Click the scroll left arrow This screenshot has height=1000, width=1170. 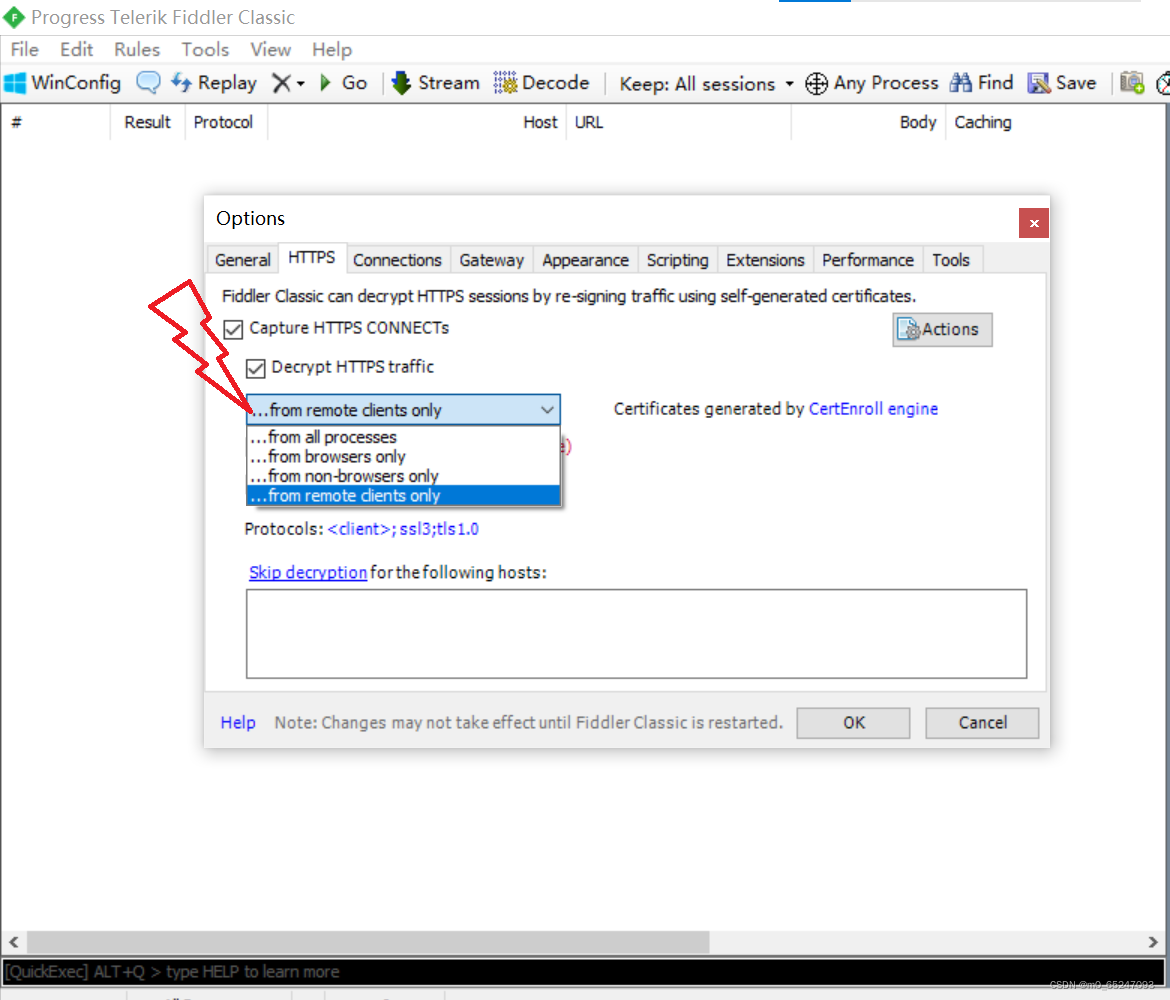(13, 942)
